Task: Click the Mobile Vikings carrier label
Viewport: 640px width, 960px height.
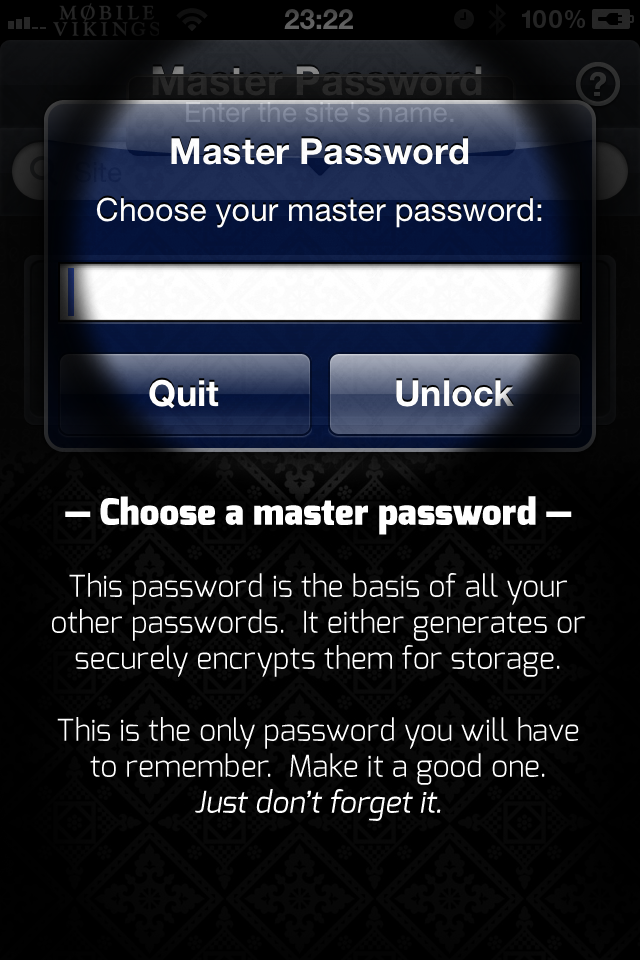Action: click(106, 20)
